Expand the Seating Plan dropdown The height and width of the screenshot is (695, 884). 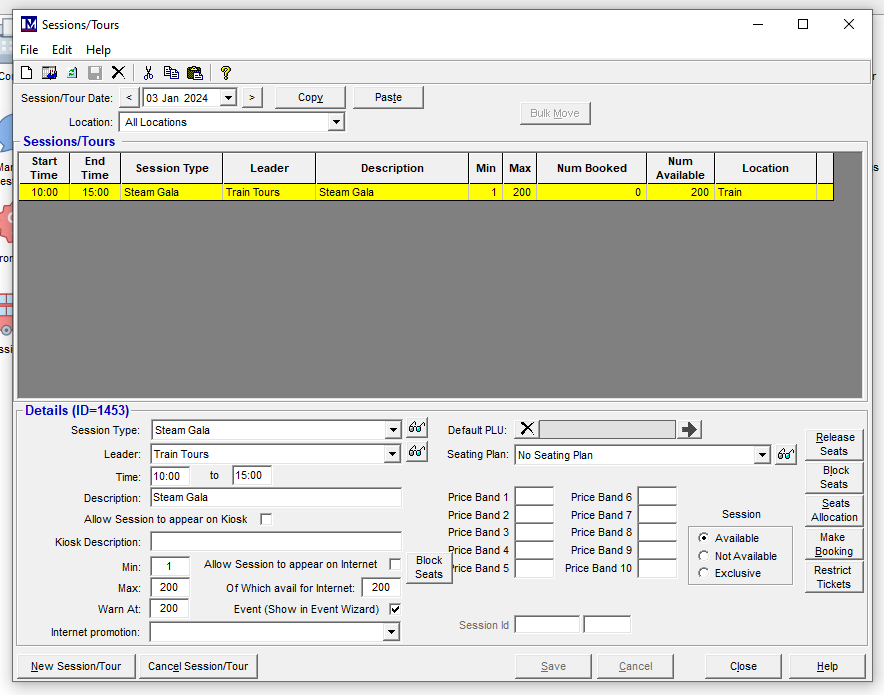coord(762,455)
